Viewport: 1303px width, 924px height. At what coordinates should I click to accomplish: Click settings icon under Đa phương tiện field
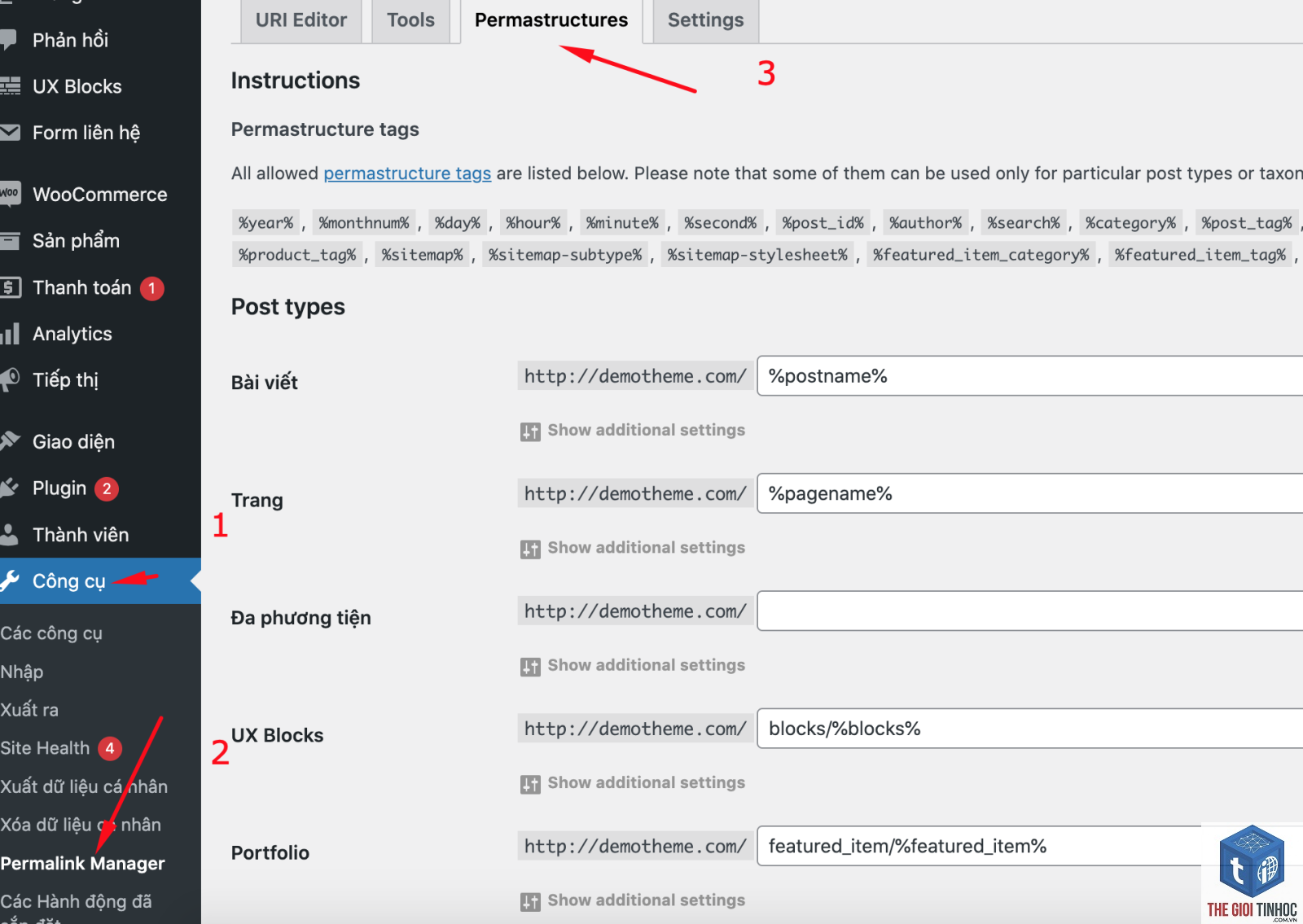coord(530,667)
